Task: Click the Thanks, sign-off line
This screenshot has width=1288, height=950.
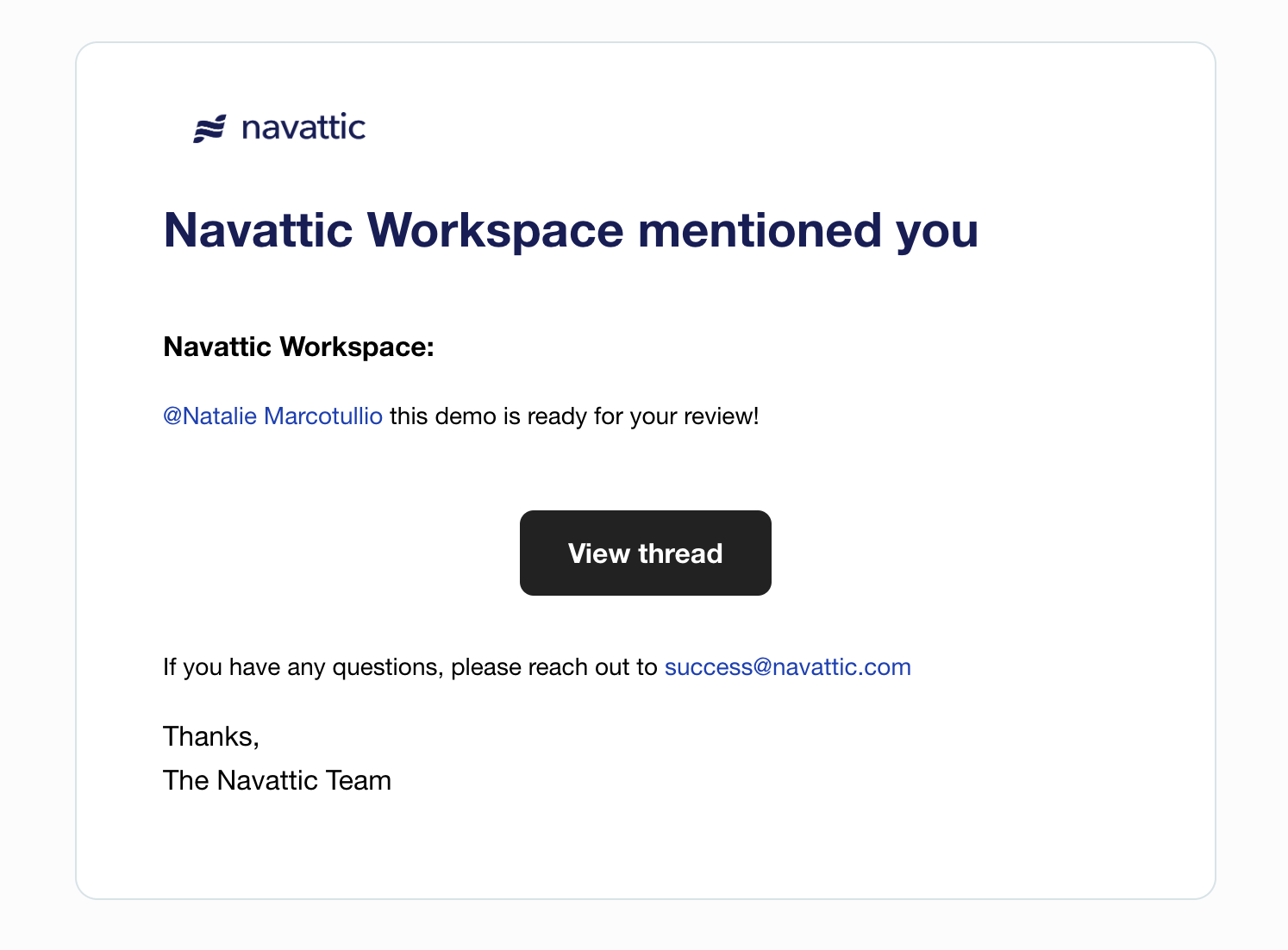Action: pos(211,736)
